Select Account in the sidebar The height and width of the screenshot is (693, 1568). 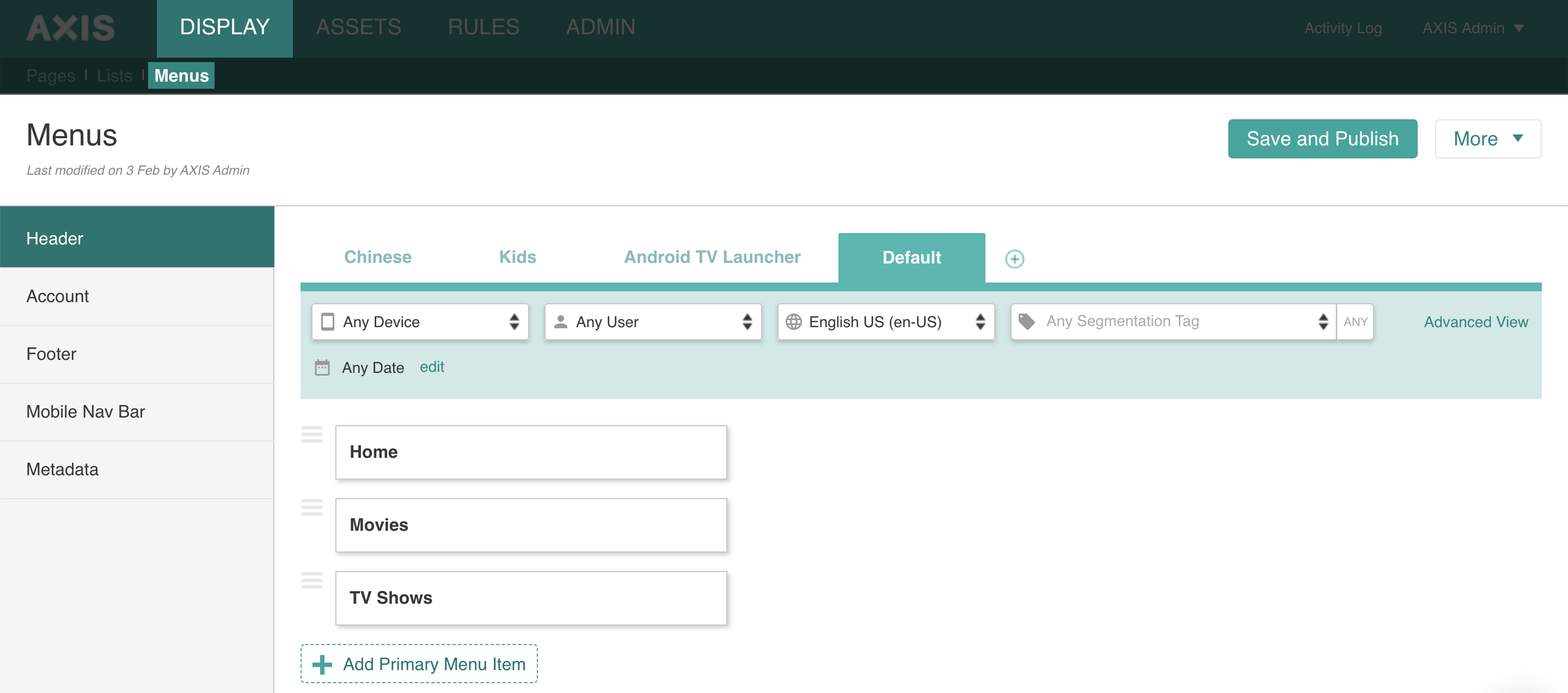(137, 296)
